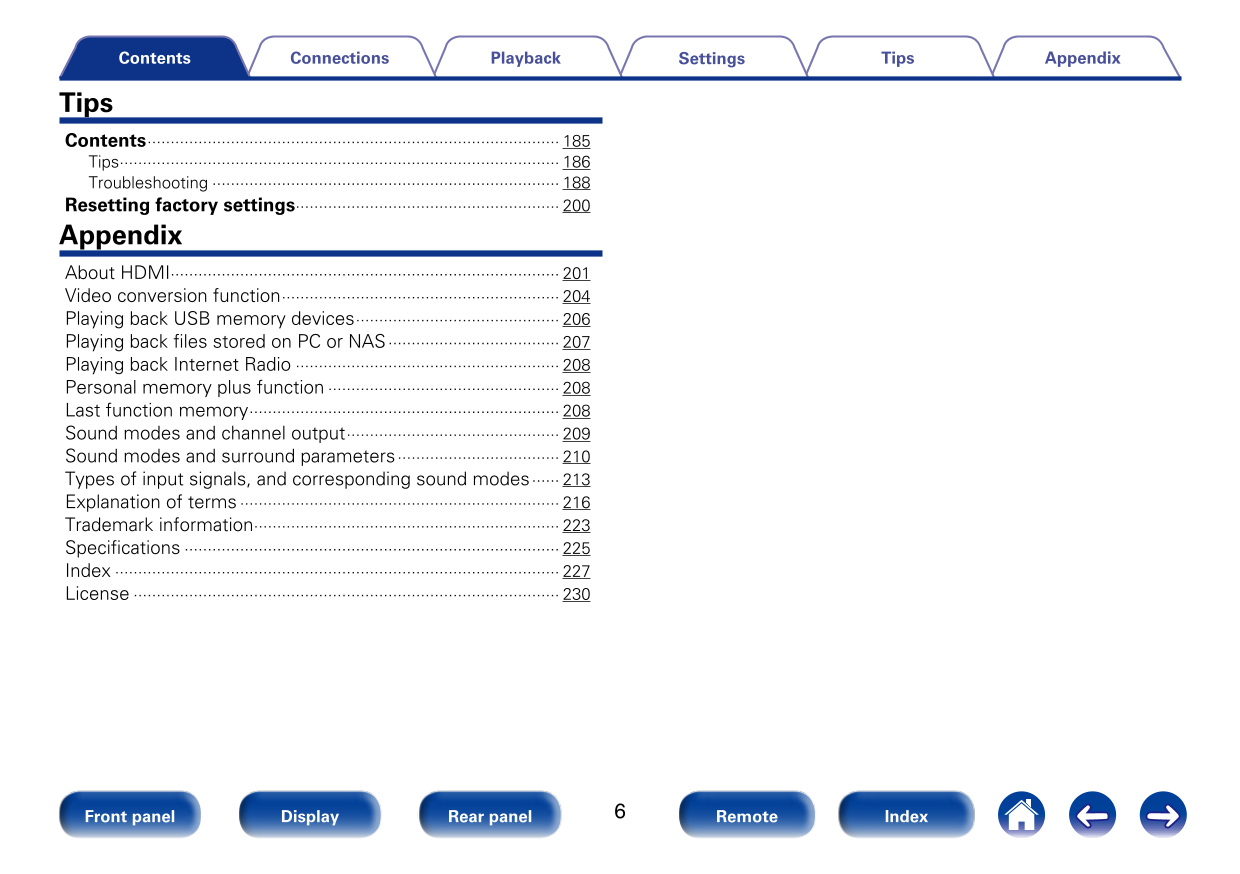1240x874 pixels.
Task: Go to previous page with left arrow
Action: pyautogui.click(x=1092, y=815)
